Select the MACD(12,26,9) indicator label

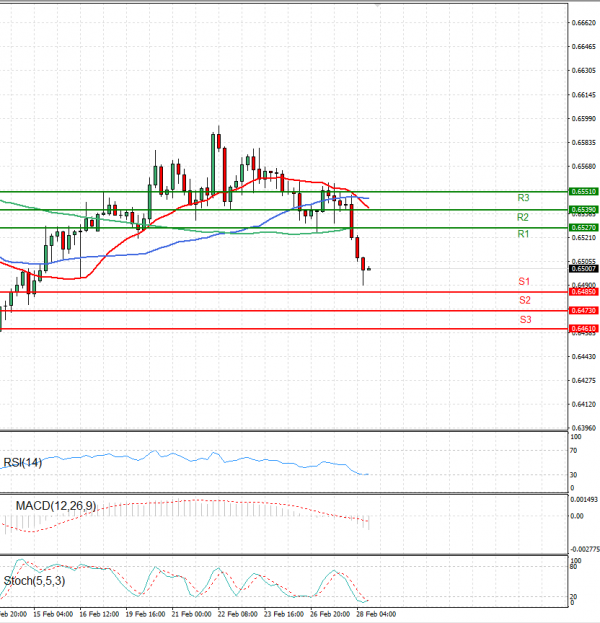click(x=56, y=506)
